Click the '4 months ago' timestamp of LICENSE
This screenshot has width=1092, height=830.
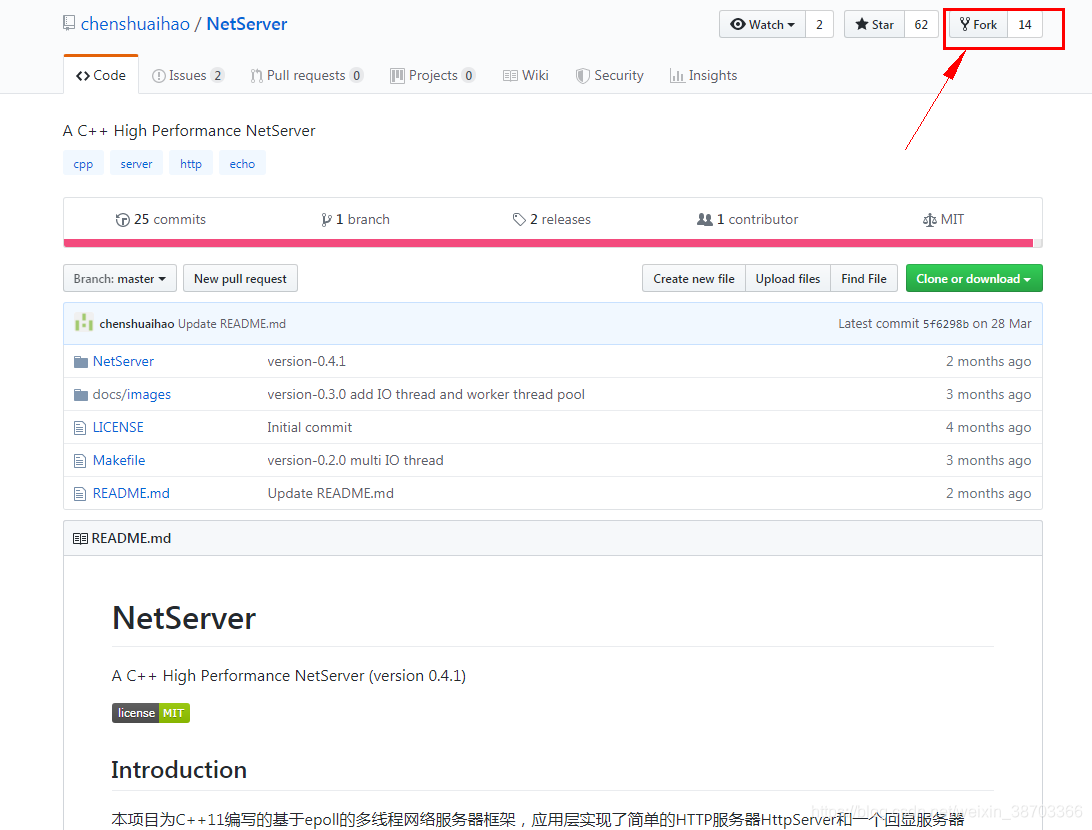pos(988,428)
